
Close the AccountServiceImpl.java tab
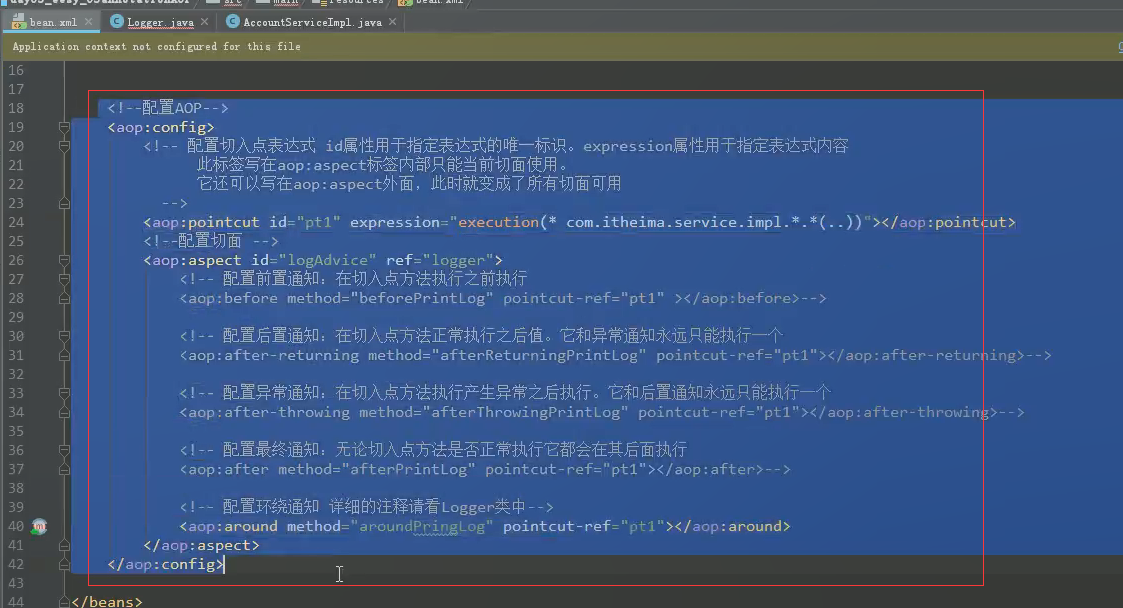392,21
